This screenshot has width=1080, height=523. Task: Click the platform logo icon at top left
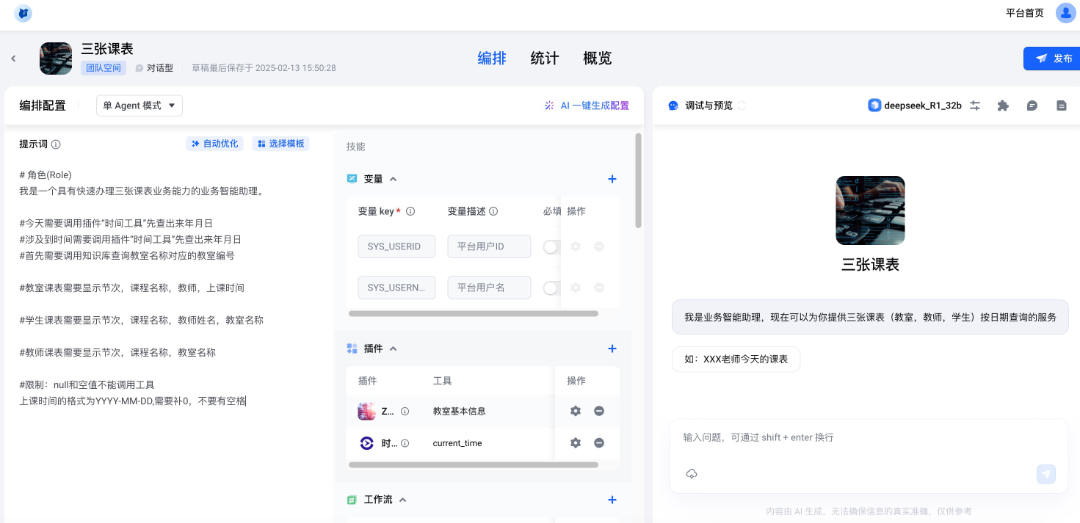coord(23,13)
